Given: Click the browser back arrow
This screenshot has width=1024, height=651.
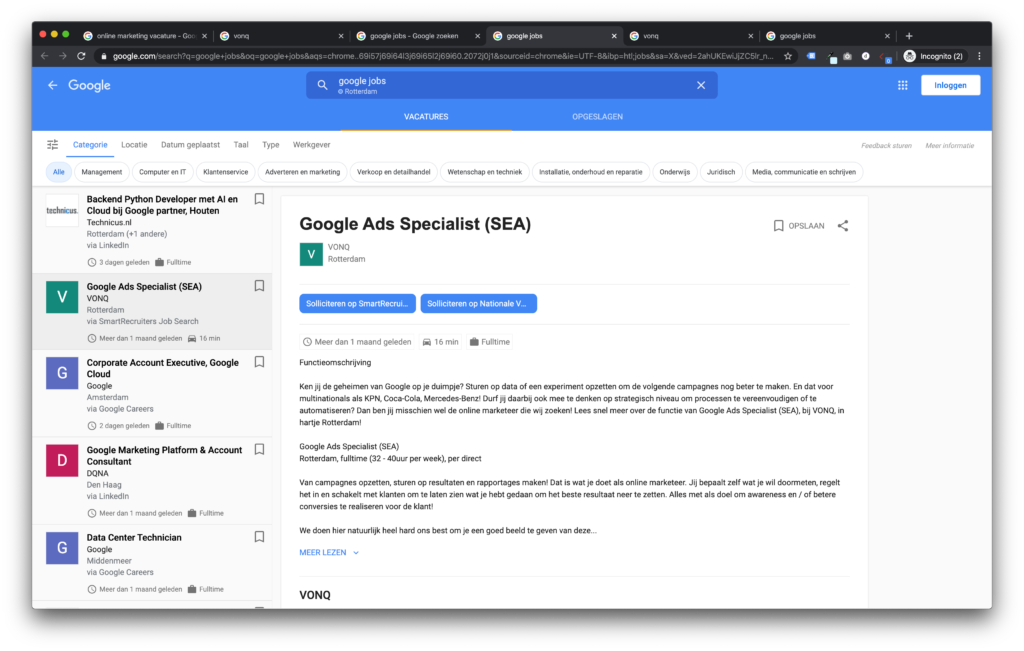Looking at the screenshot, I should tap(44, 56).
